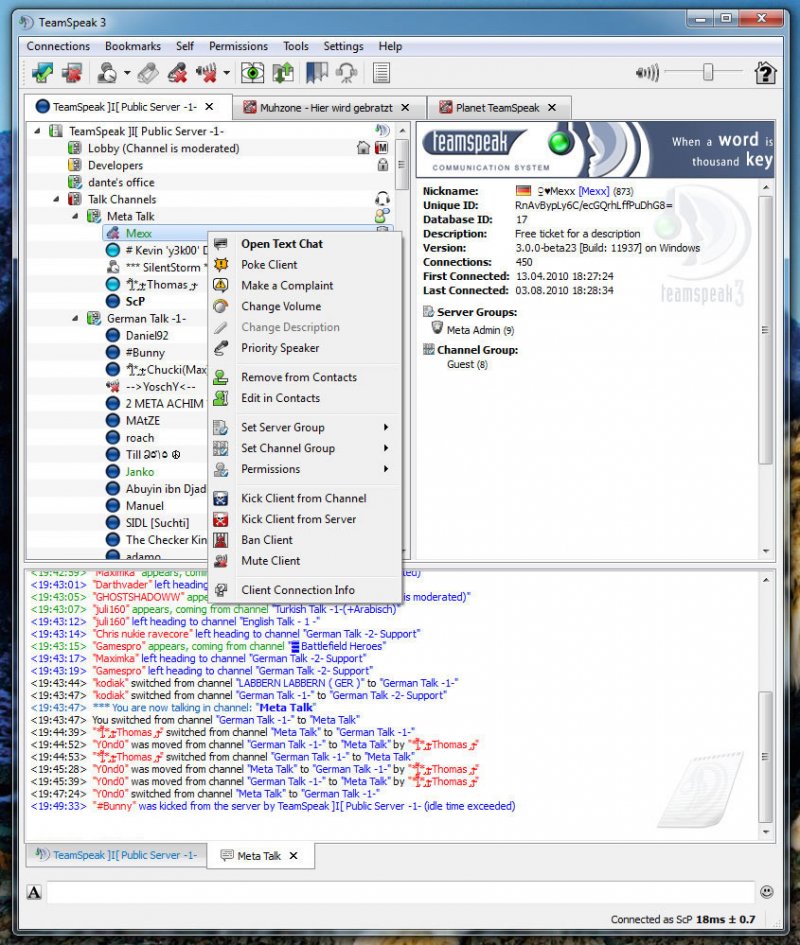Image resolution: width=800 pixels, height=945 pixels.
Task: Mute your microphone via the toolbar icon
Action: pyautogui.click(x=177, y=72)
